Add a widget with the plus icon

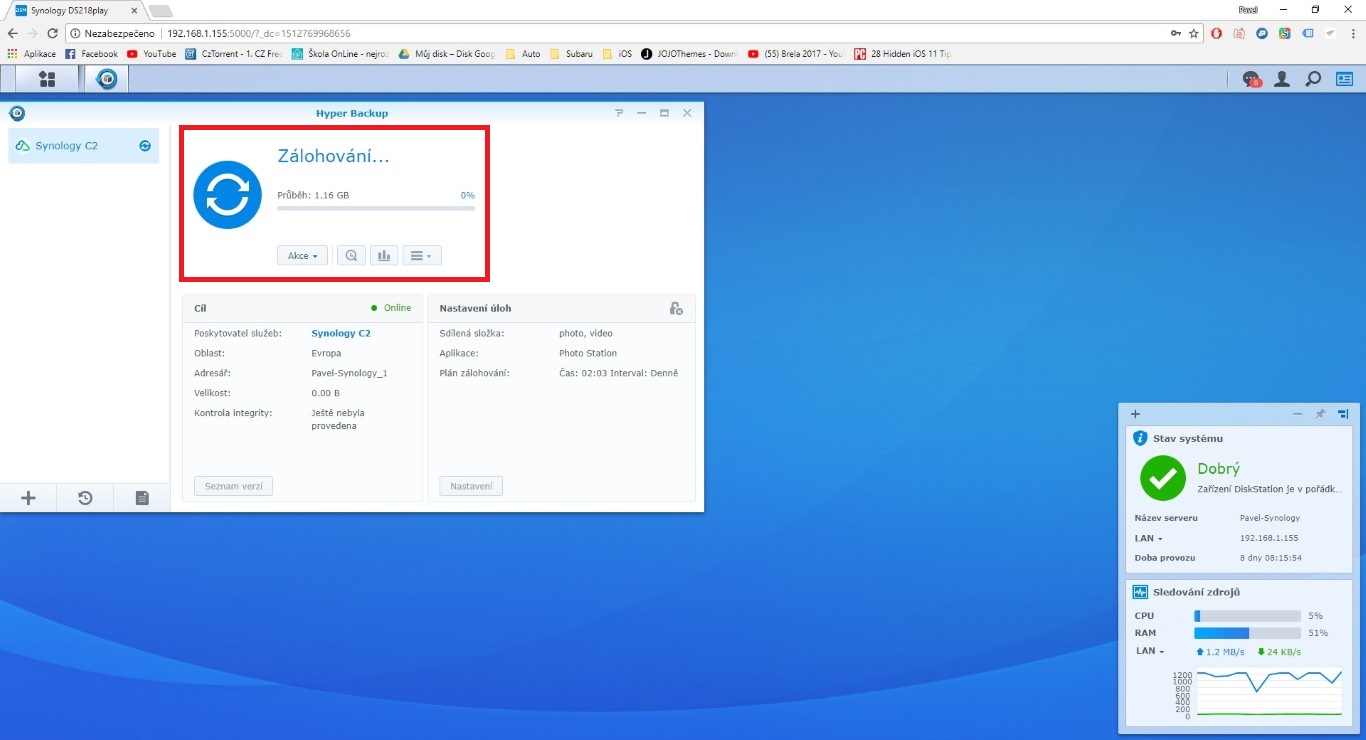[1135, 413]
